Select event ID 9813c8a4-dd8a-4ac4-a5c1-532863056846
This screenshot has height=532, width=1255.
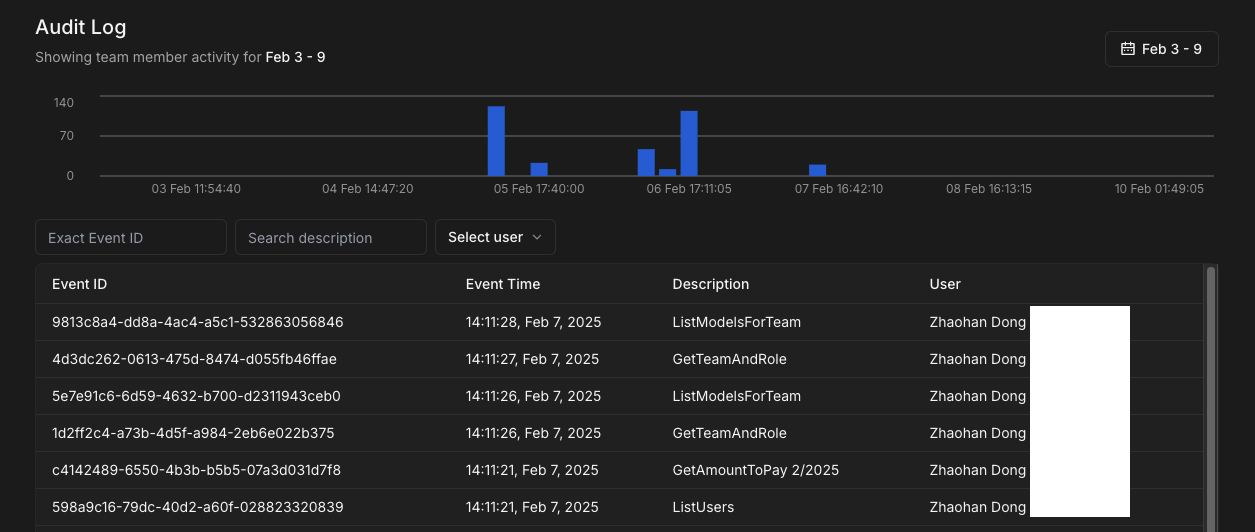click(x=198, y=322)
